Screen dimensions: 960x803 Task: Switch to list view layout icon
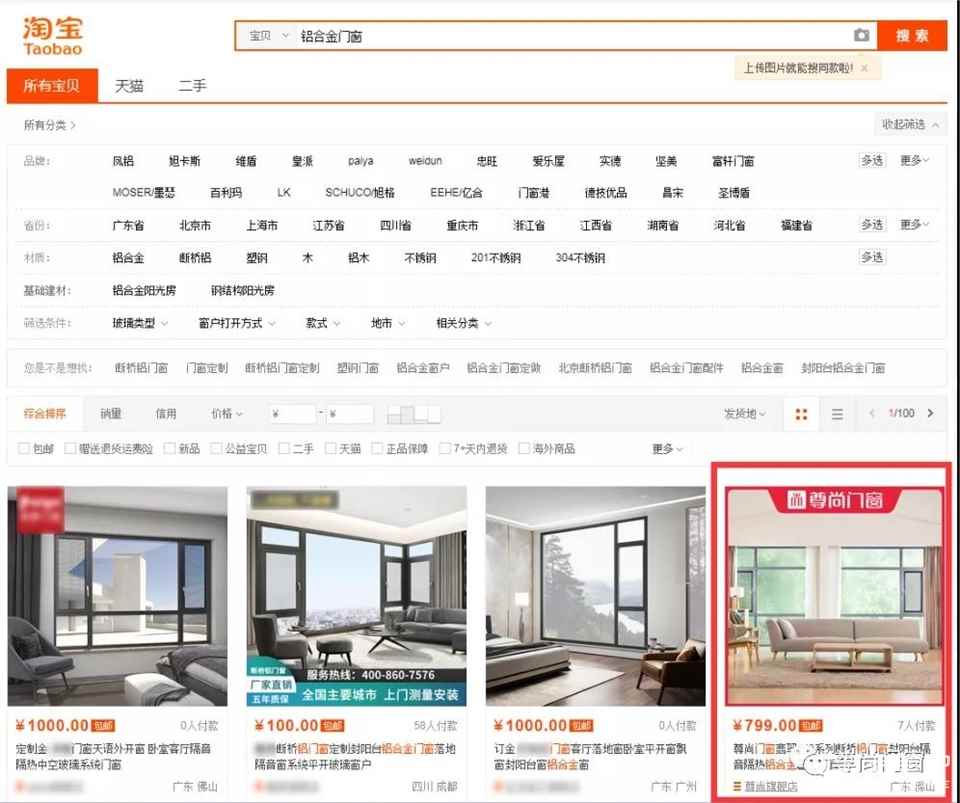[x=838, y=414]
